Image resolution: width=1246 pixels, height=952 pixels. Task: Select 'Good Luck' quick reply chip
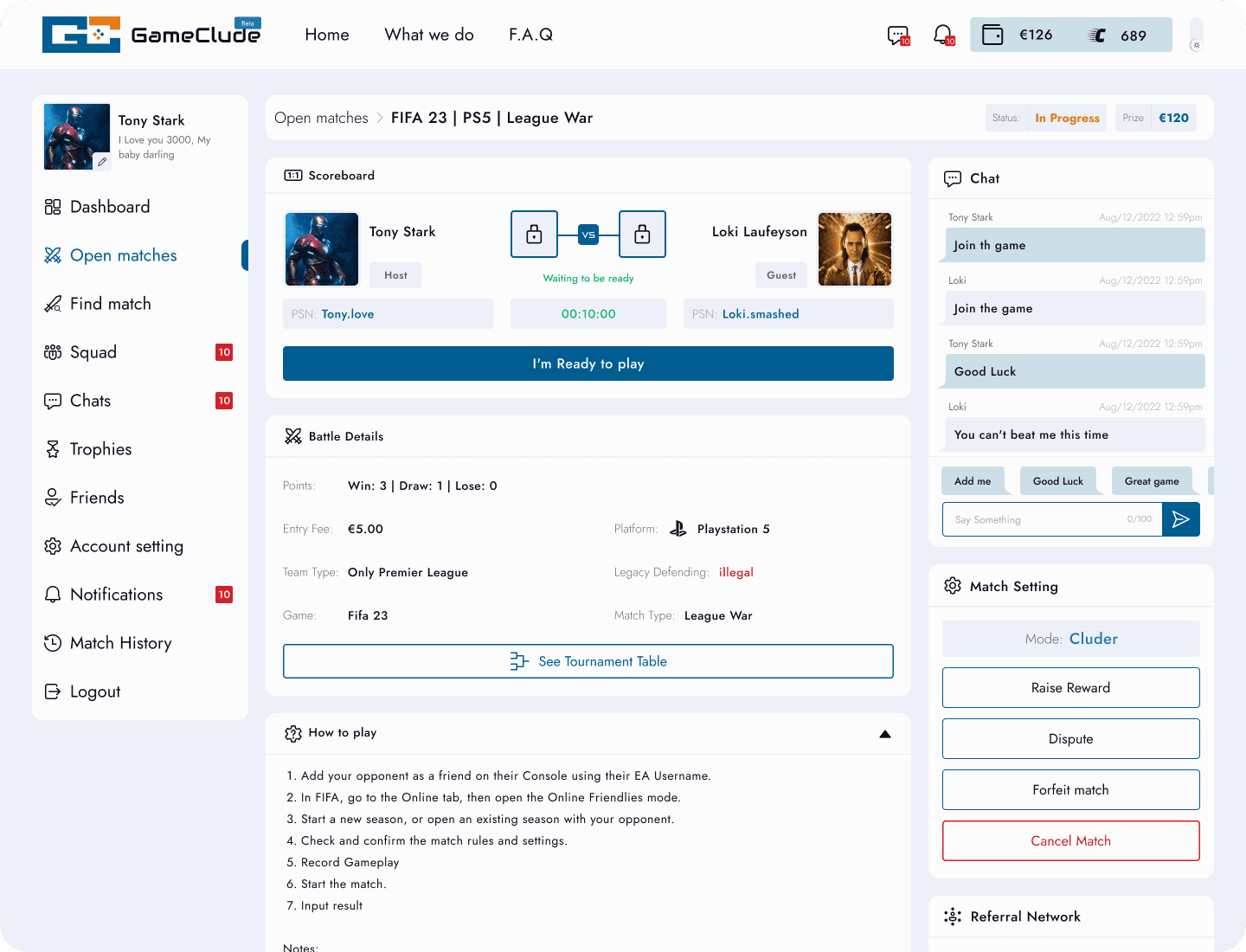tap(1057, 481)
